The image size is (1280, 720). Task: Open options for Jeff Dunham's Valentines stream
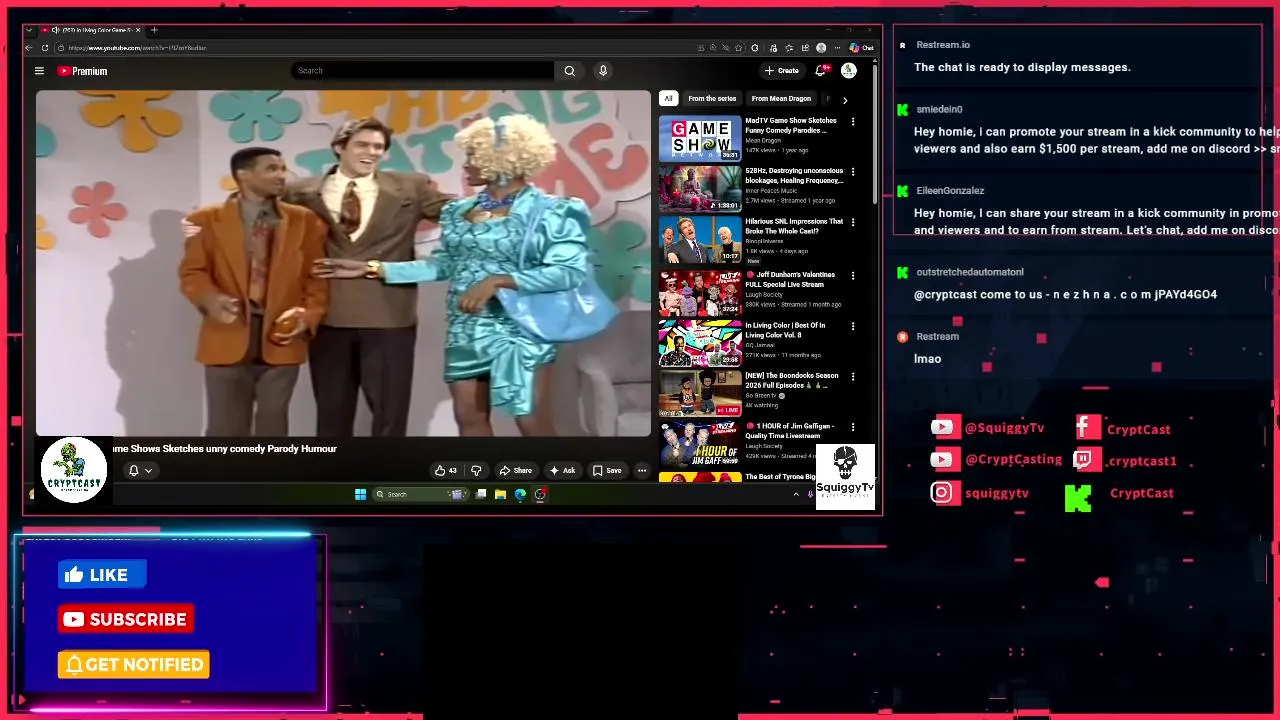853,275
